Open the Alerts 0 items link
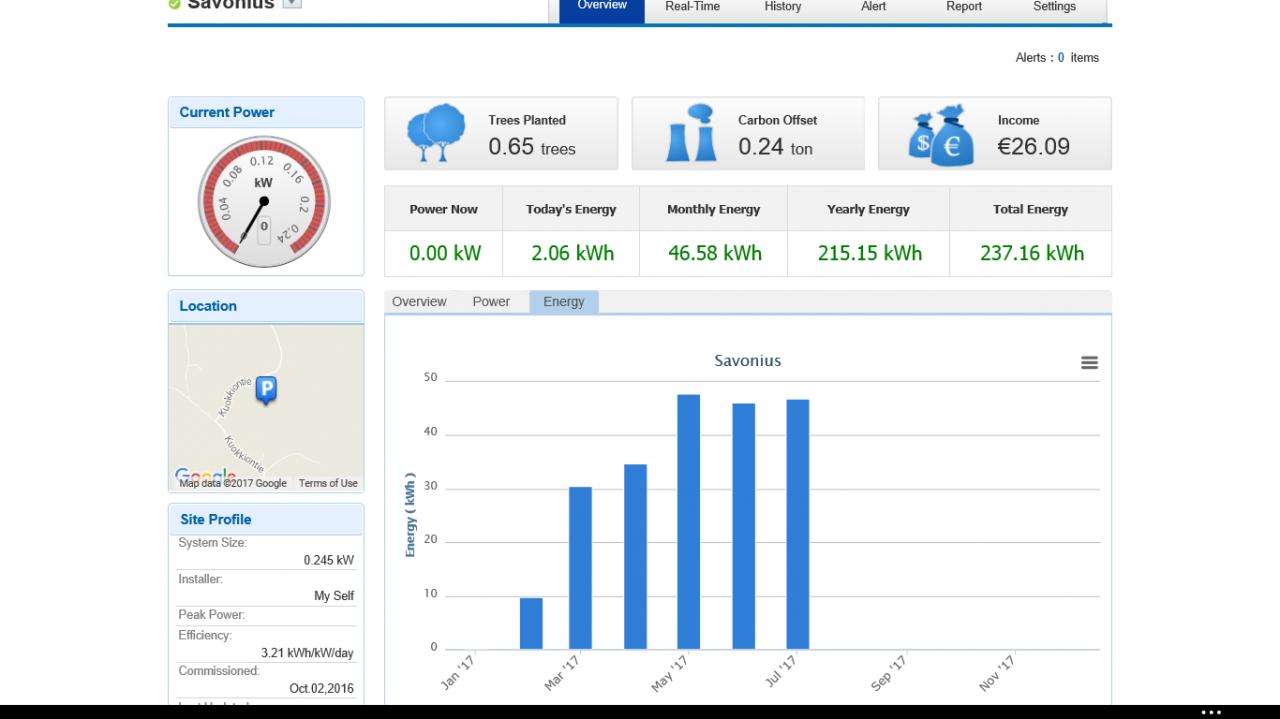 coord(1057,58)
